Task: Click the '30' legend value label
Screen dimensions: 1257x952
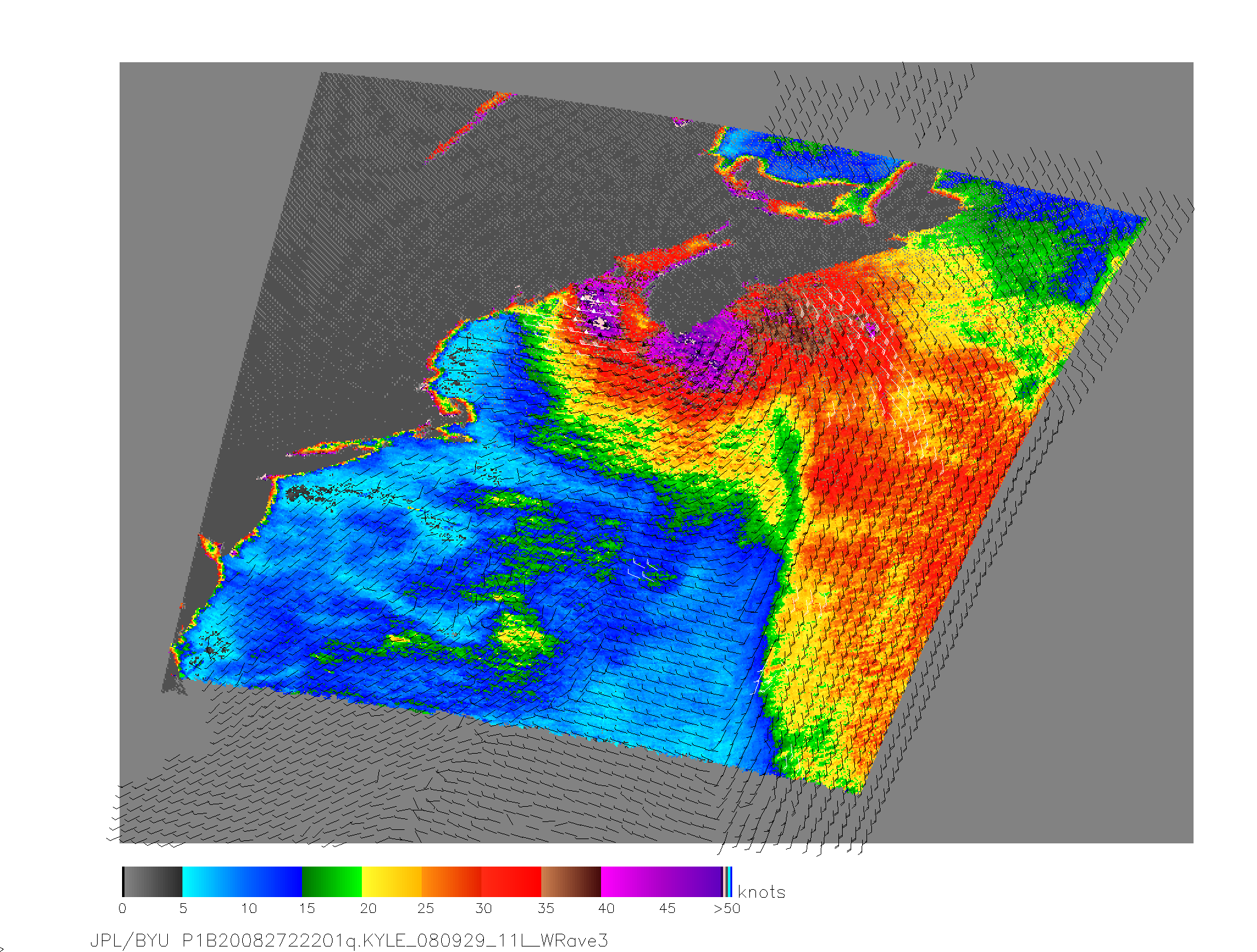Action: point(483,908)
